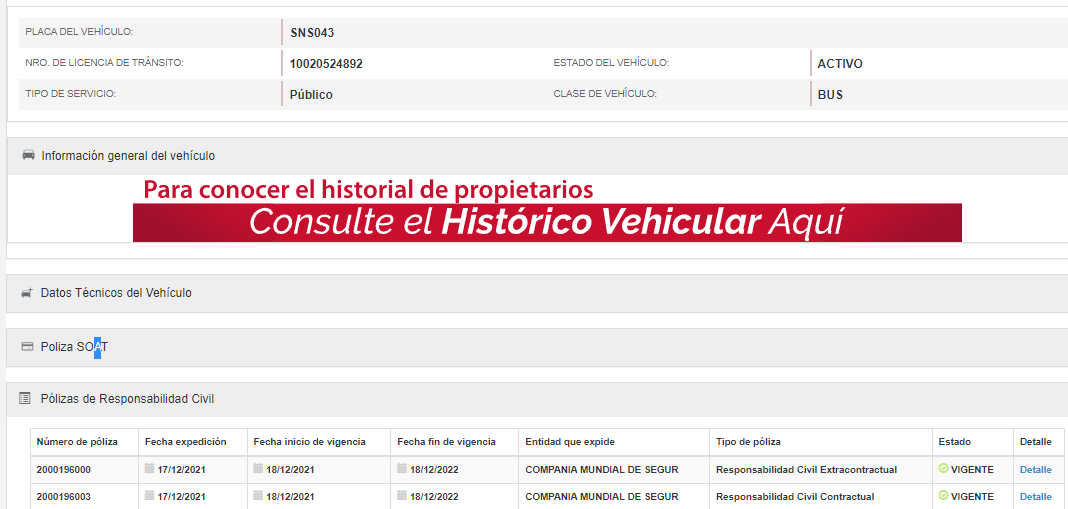
Task: Click green VIGENTE check icon for policy 2000196003
Action: (x=943, y=496)
